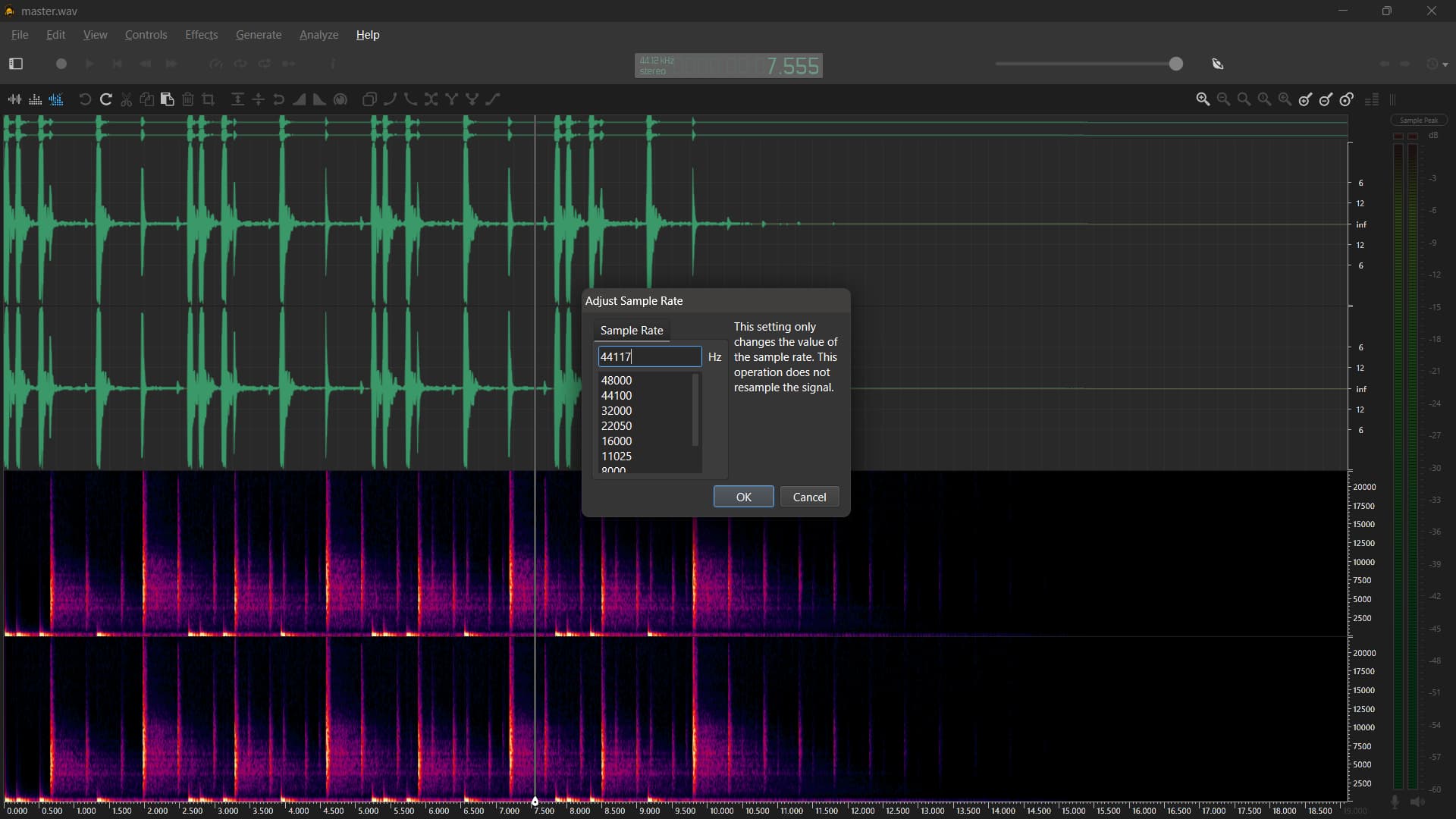1456x819 pixels.
Task: Click the Paste icon
Action: [x=168, y=99]
